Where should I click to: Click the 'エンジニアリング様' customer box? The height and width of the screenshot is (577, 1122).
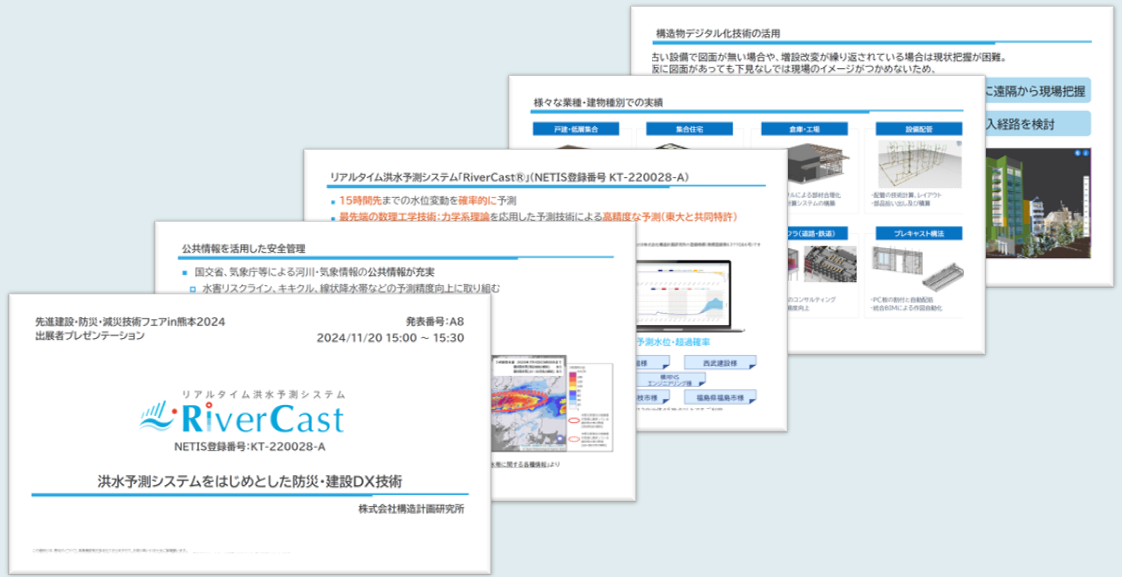pyautogui.click(x=672, y=380)
